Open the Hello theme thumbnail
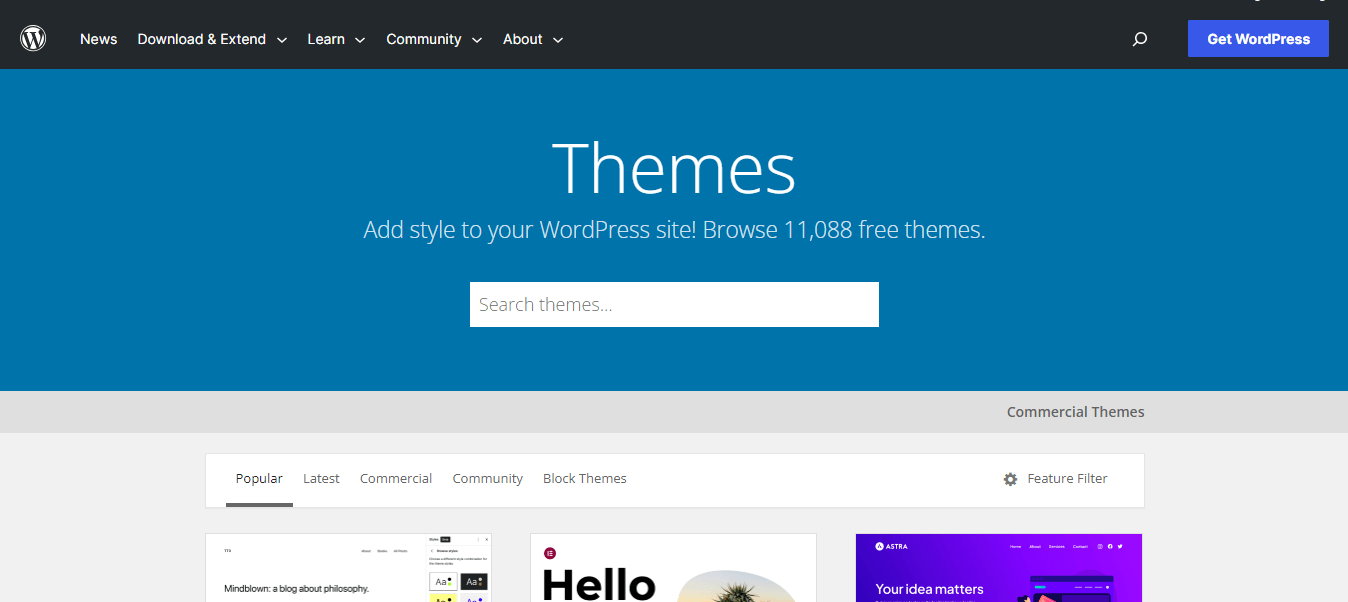1348x602 pixels. 673,568
